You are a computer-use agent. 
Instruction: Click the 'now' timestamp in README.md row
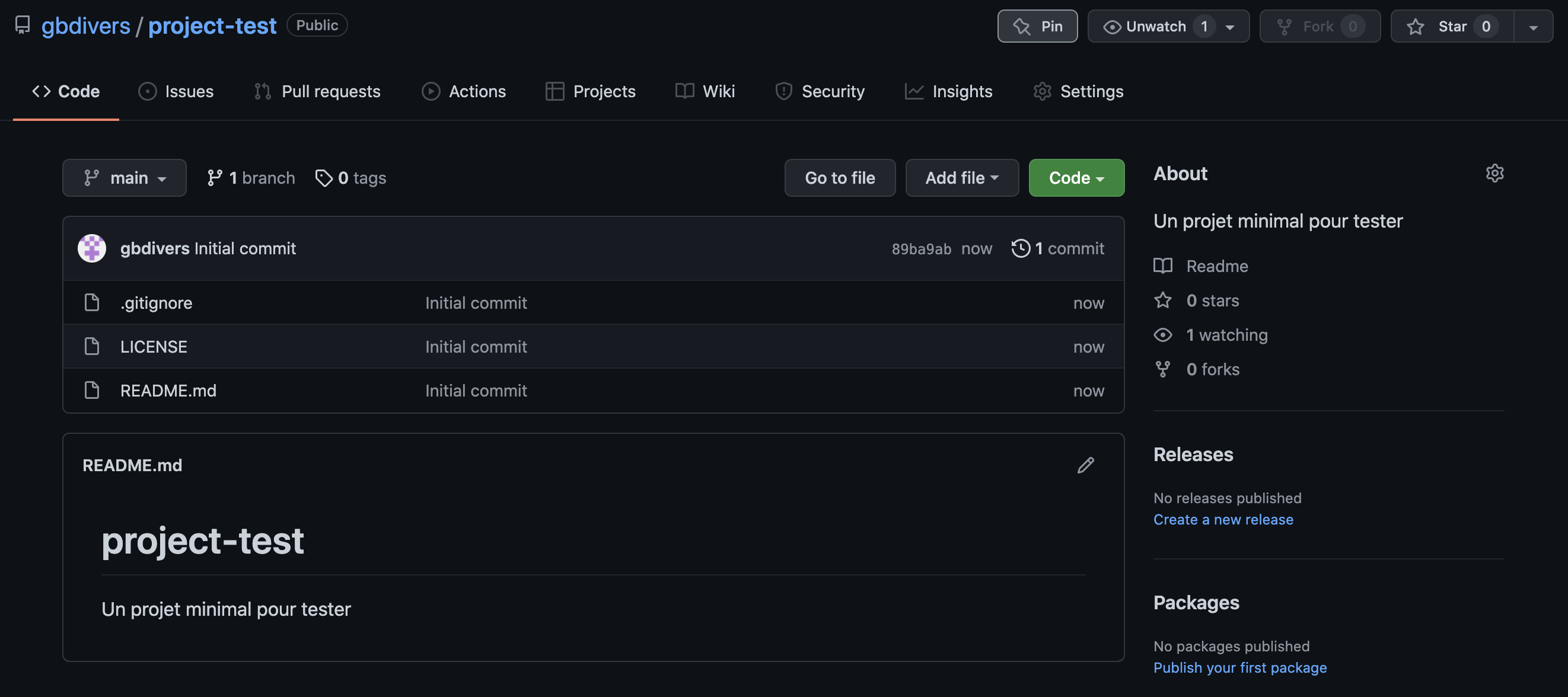coord(1088,391)
